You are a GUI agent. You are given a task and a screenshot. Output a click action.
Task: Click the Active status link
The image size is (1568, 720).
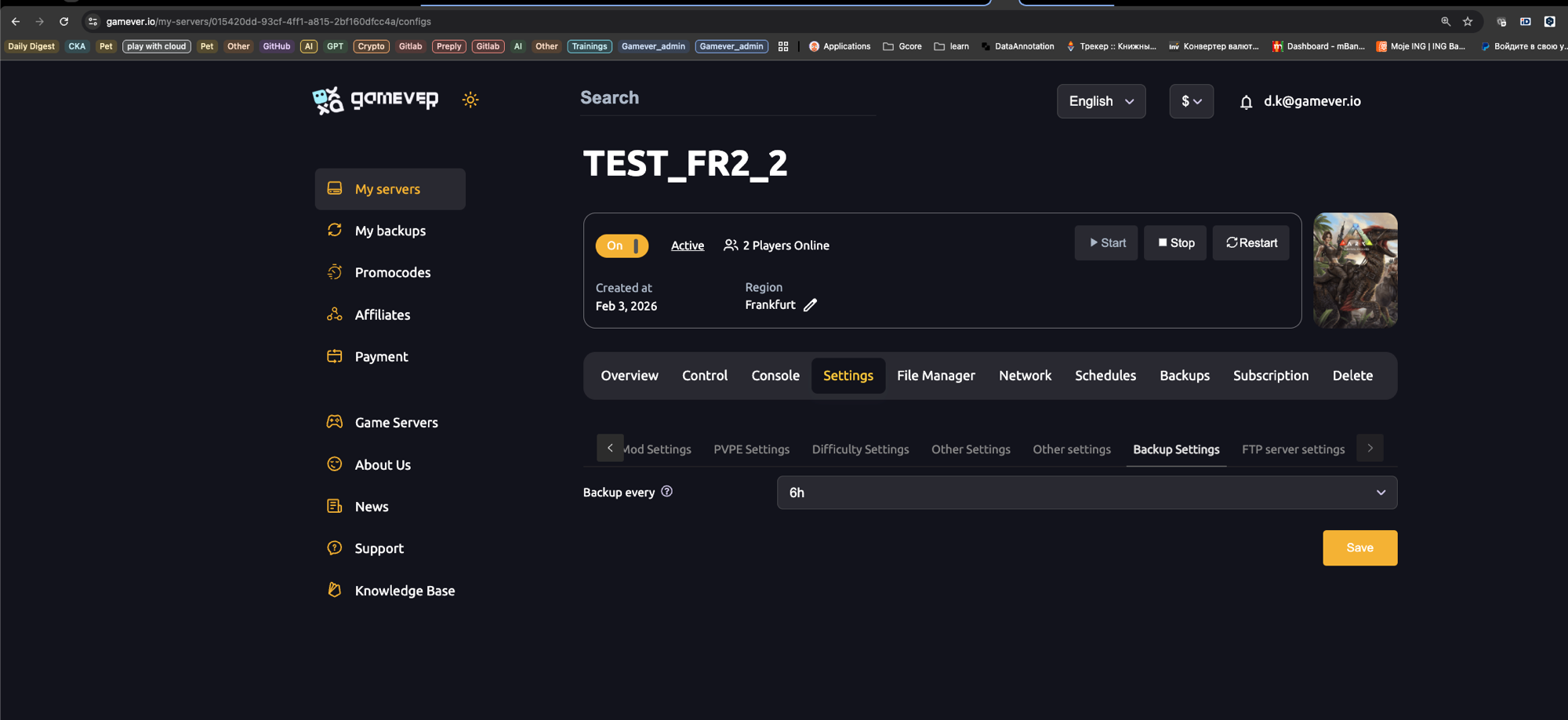(688, 245)
